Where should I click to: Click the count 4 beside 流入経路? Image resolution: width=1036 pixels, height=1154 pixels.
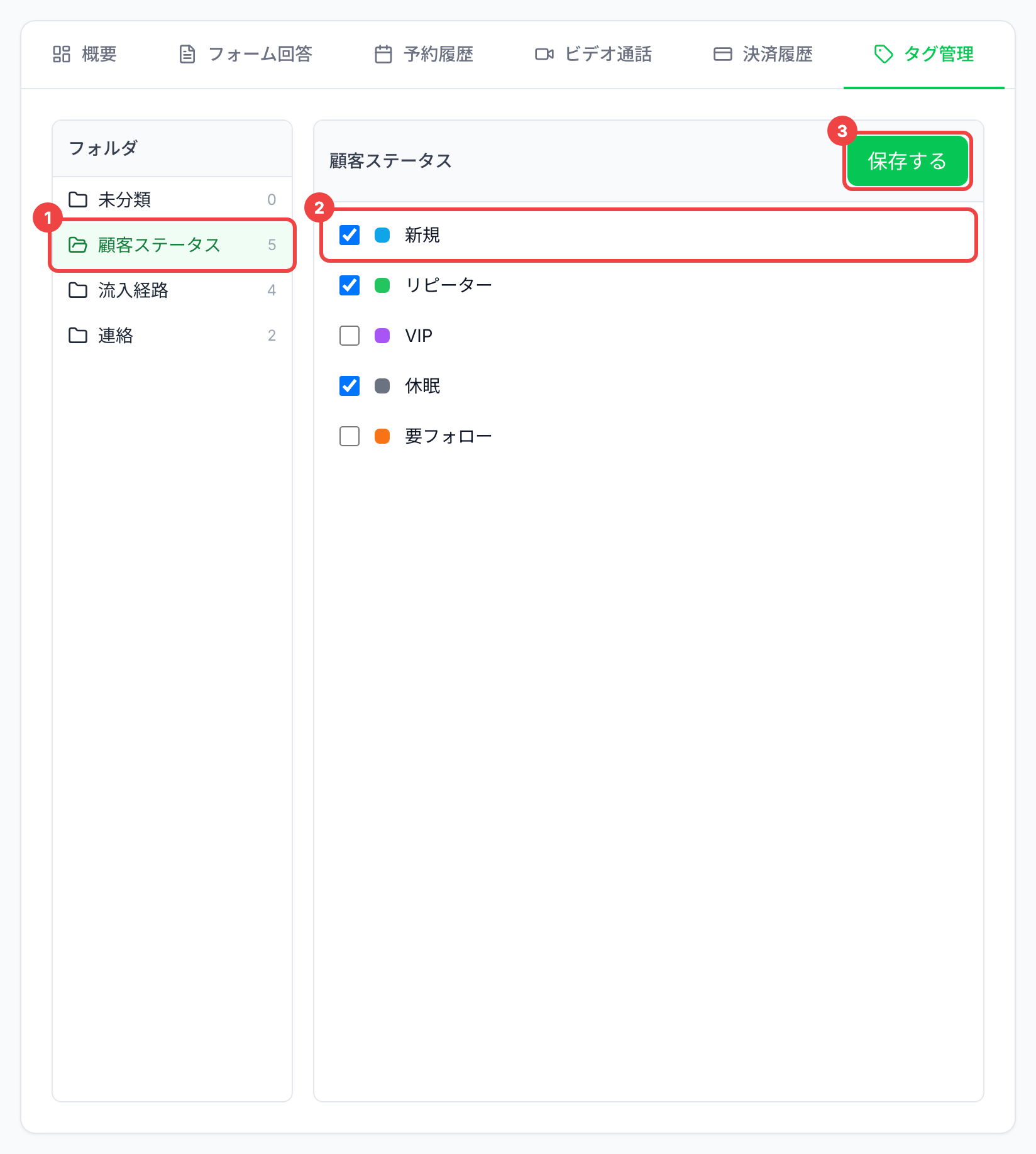click(272, 290)
